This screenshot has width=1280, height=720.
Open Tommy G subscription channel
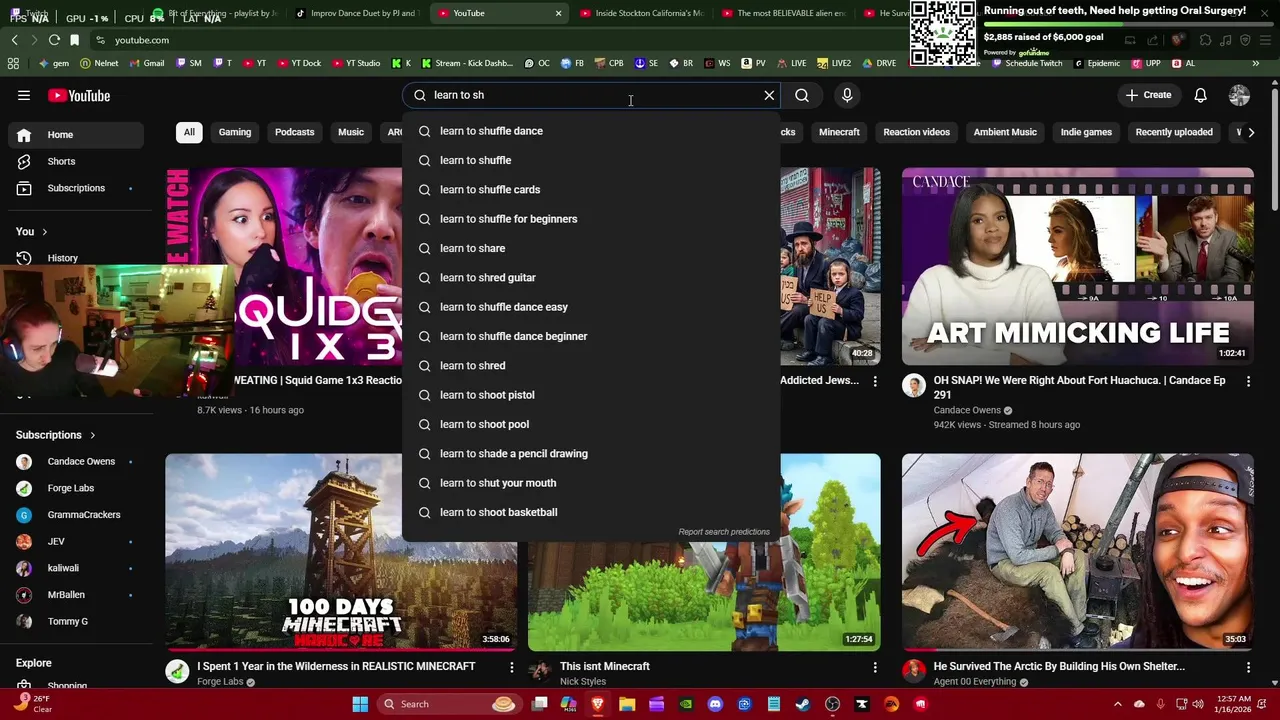pos(76,622)
